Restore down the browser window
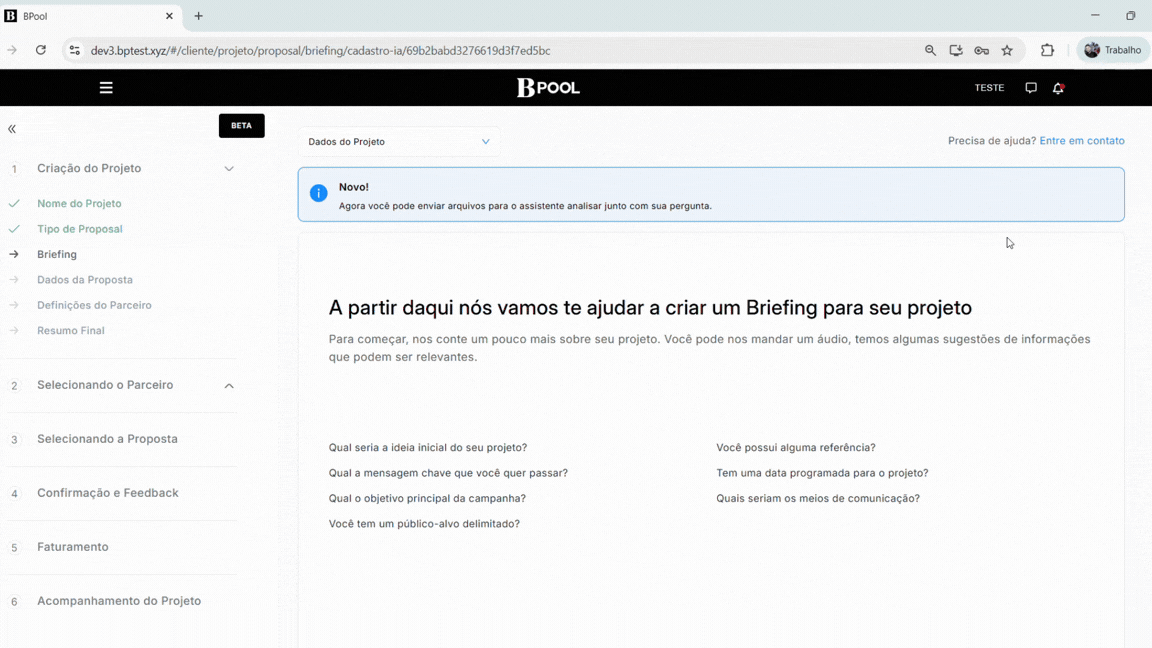 [1131, 15]
